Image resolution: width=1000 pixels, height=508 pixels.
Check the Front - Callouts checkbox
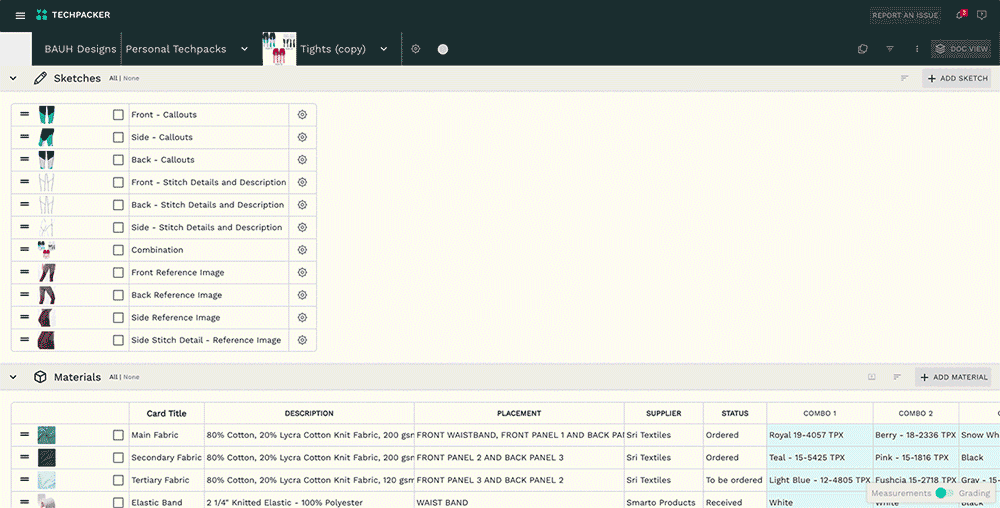pos(118,115)
